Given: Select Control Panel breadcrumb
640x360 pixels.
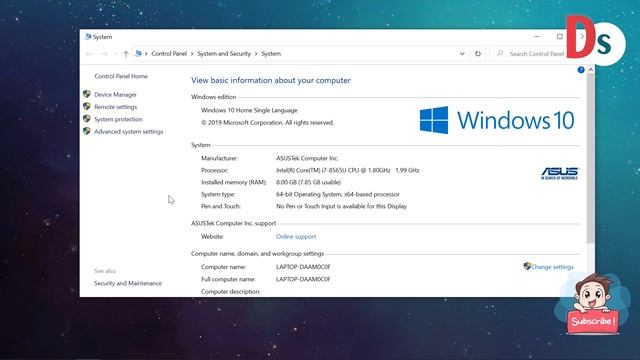Looking at the screenshot, I should 169,53.
